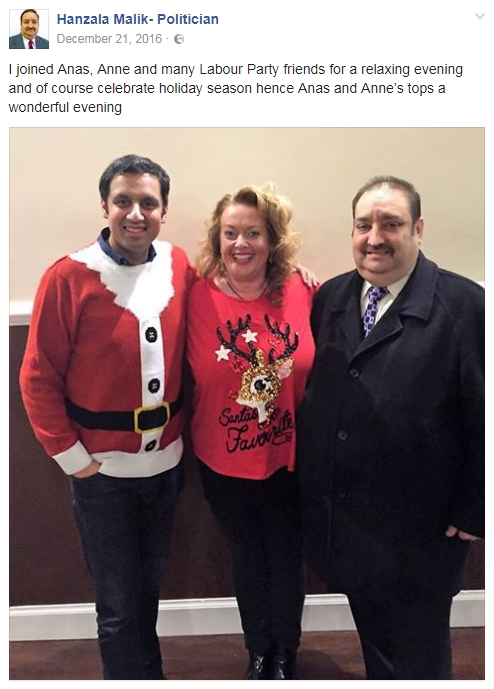Click the words wonderful evening in post
This screenshot has height=689, width=494.
(65, 107)
